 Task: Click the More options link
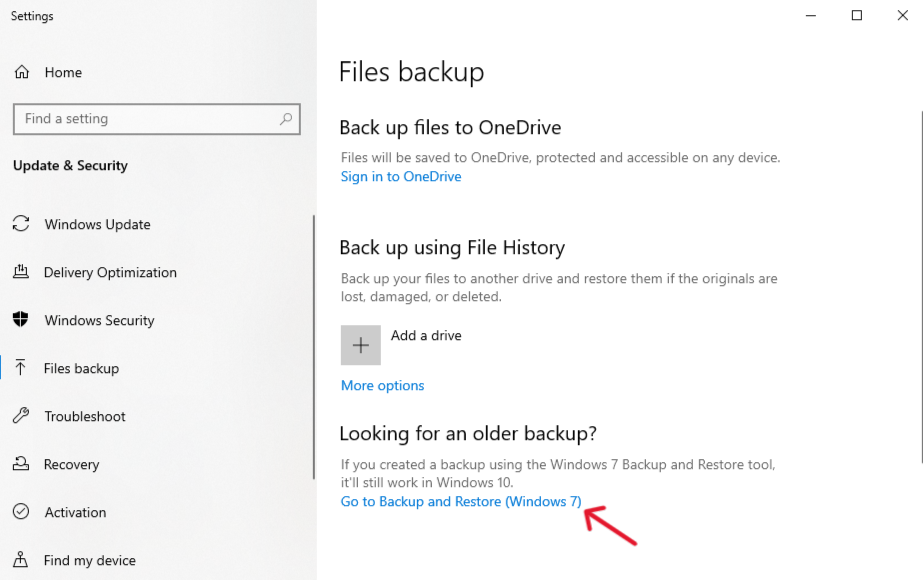point(382,385)
